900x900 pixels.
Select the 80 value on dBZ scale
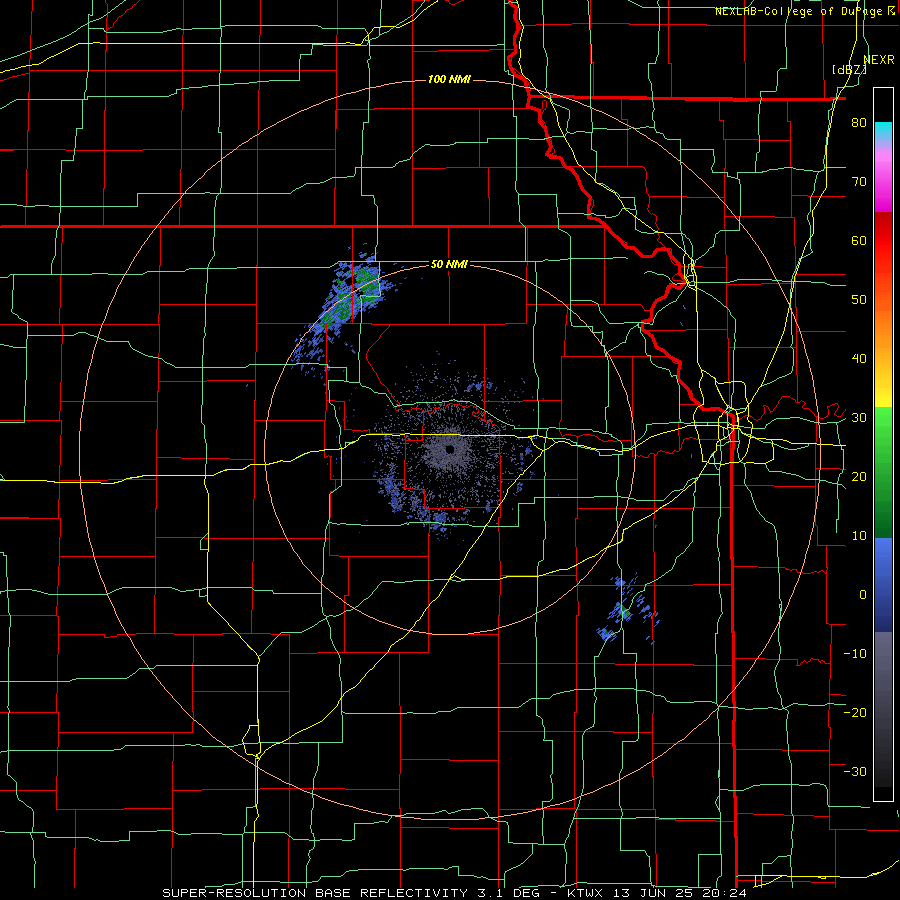pos(859,123)
